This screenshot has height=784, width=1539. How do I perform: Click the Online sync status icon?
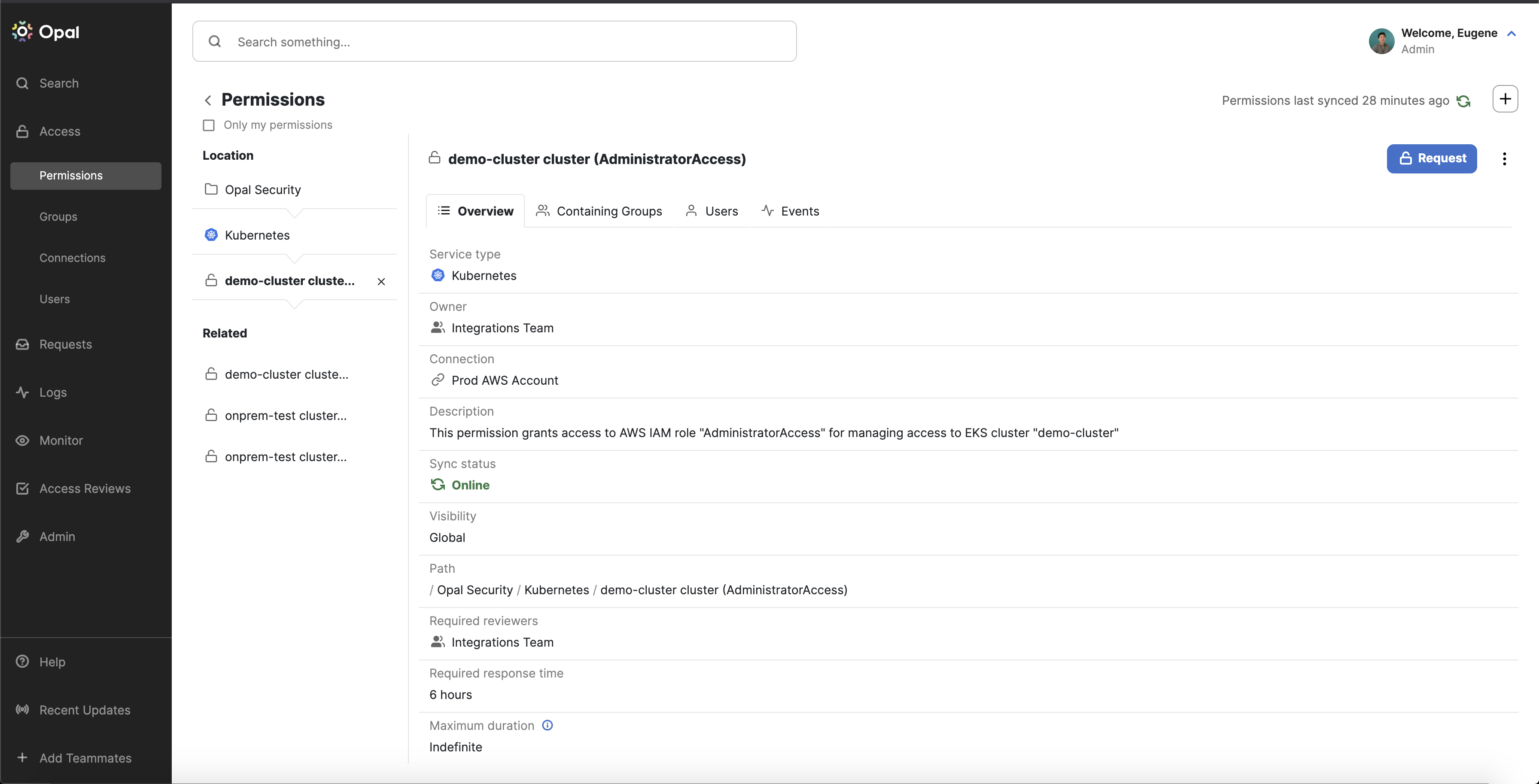pyautogui.click(x=437, y=485)
